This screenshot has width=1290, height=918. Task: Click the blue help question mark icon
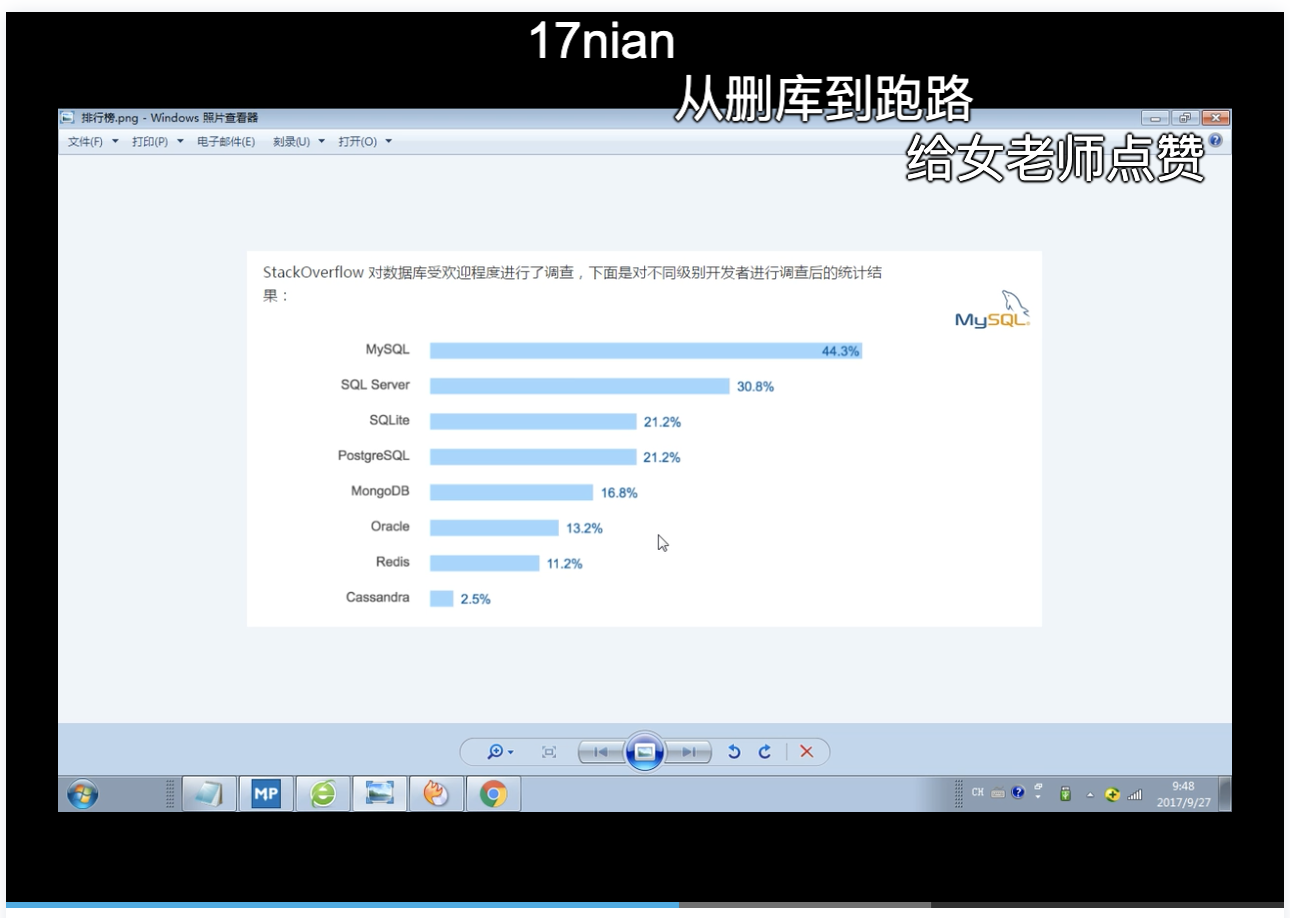tap(1215, 141)
